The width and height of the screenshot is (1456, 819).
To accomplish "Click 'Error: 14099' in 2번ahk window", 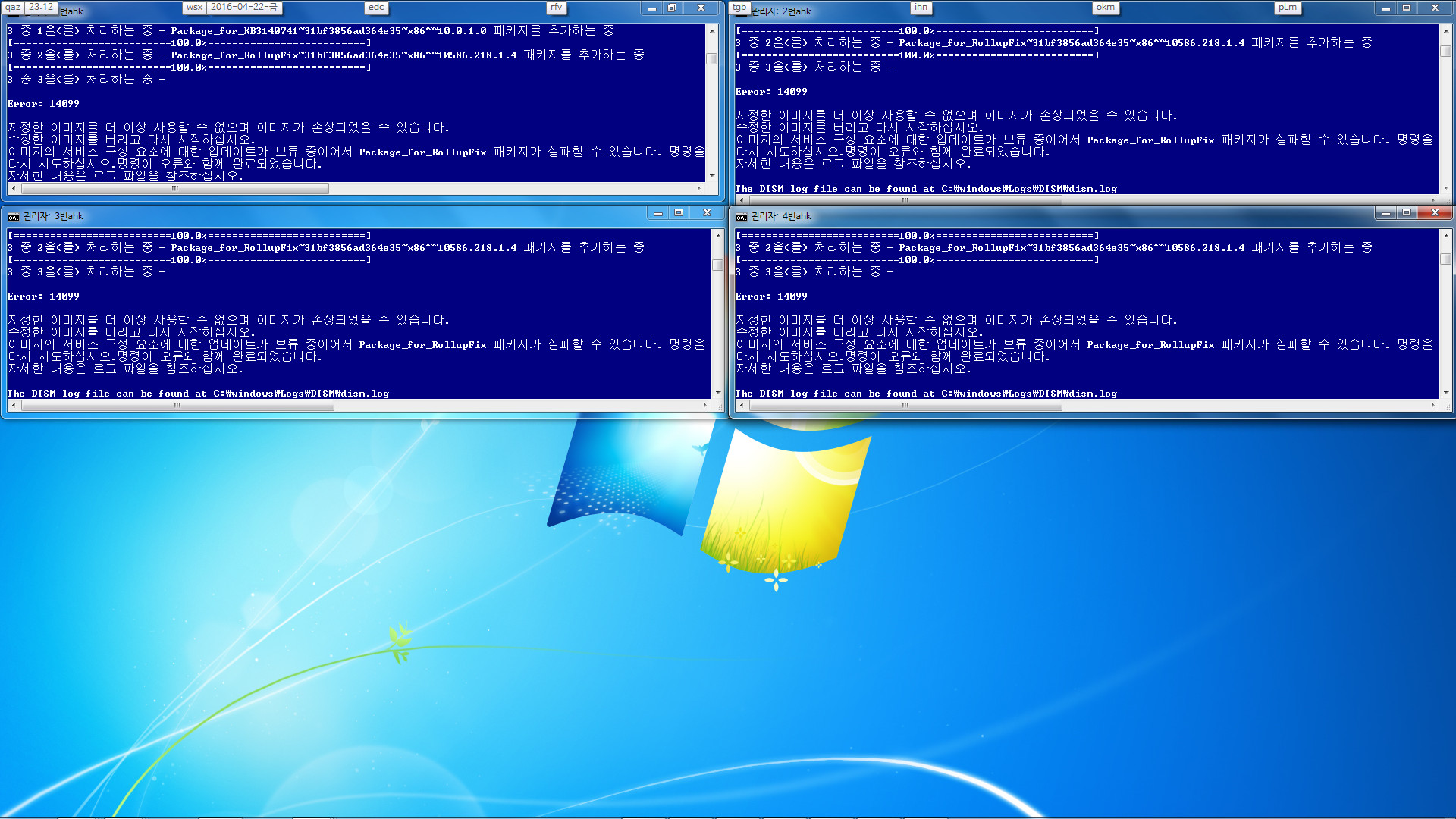I will [x=771, y=92].
